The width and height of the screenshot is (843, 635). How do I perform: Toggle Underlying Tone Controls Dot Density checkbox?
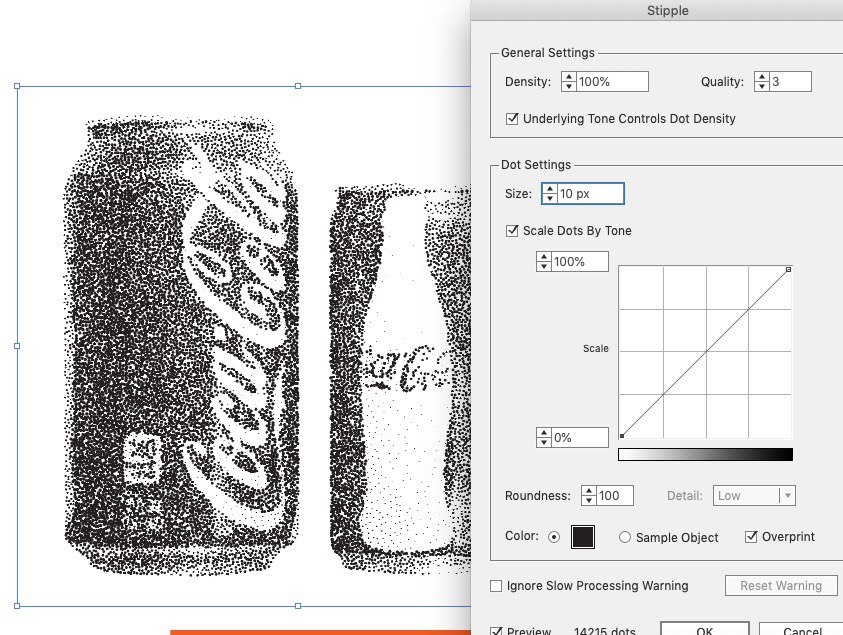pos(512,118)
